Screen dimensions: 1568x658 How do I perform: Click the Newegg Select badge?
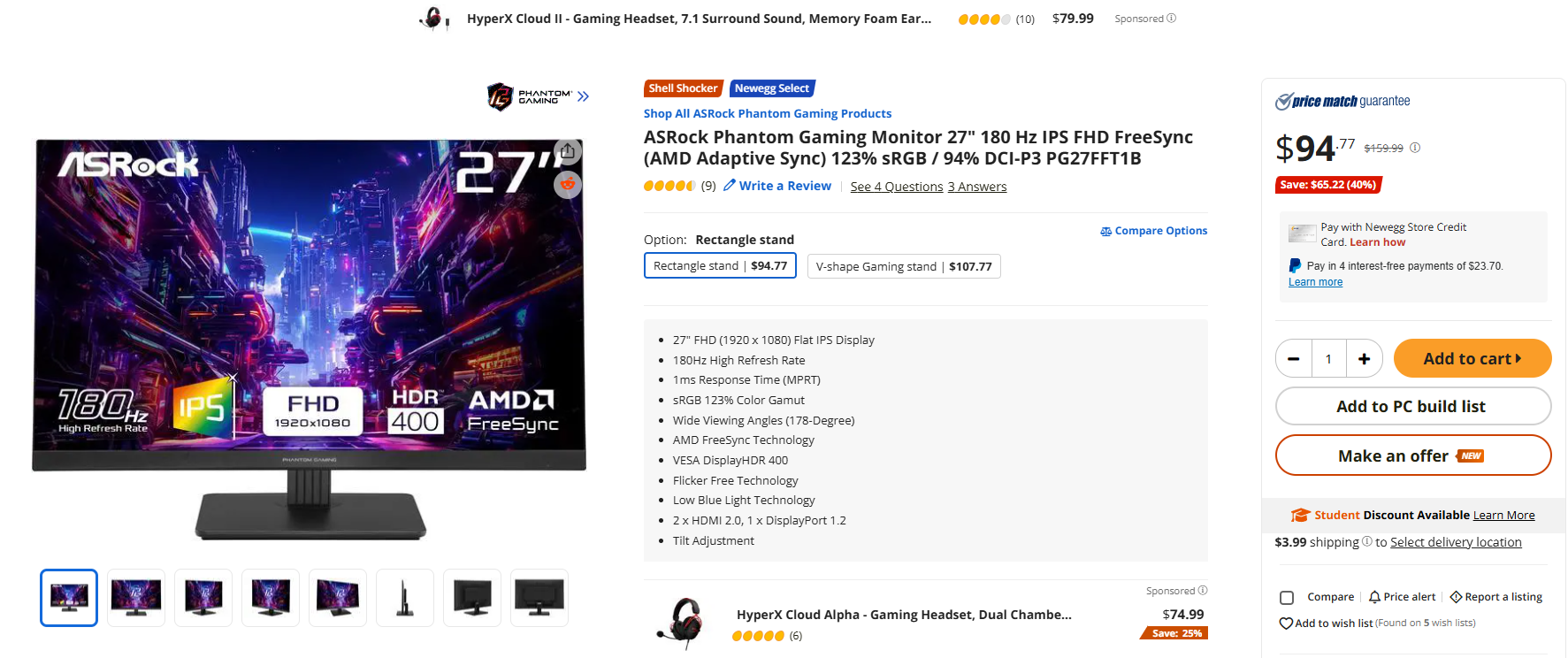tap(771, 88)
